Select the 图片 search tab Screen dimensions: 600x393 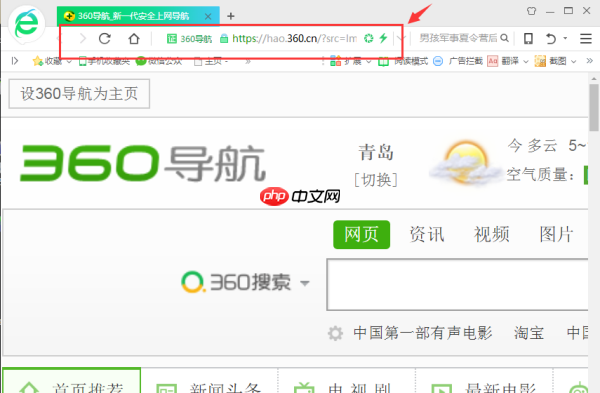coord(556,234)
